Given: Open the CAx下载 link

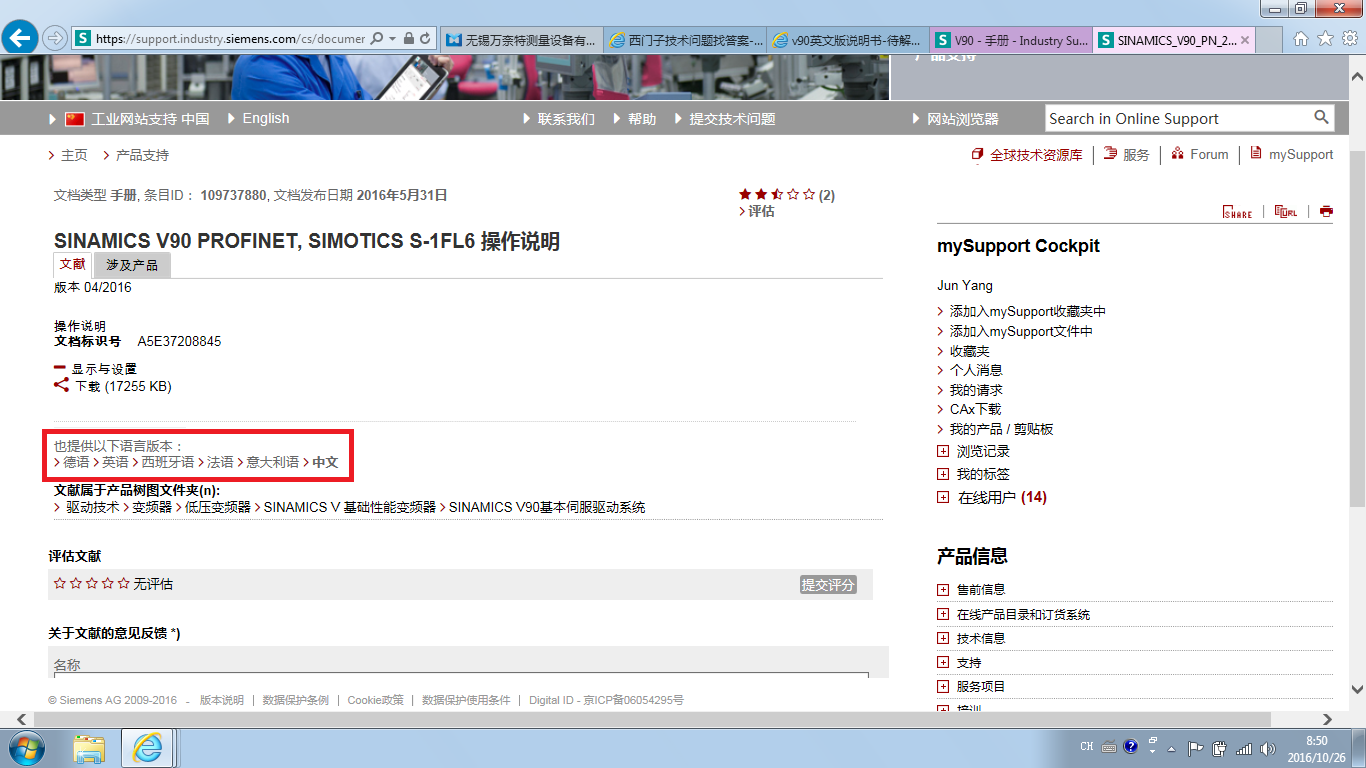Looking at the screenshot, I should point(975,409).
